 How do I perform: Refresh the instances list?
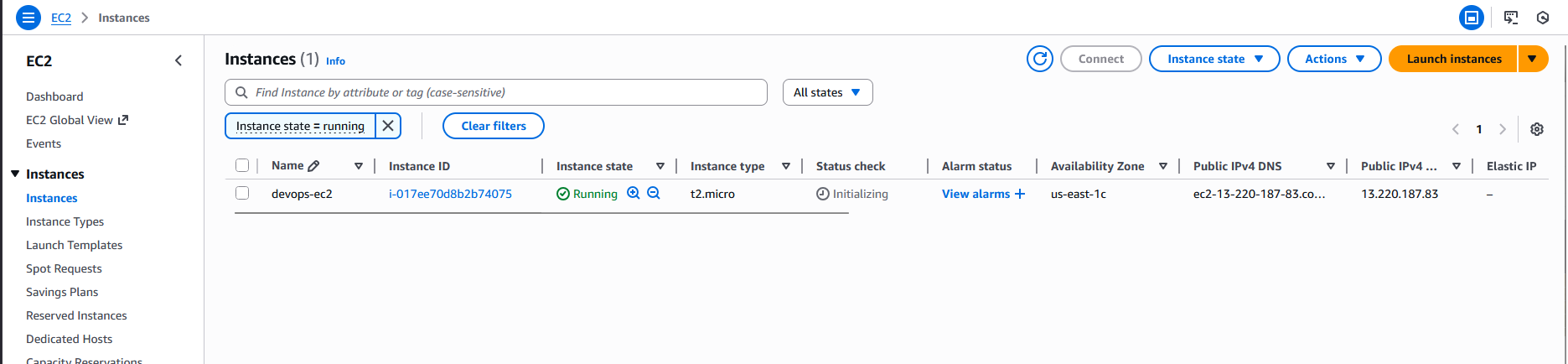point(1040,59)
